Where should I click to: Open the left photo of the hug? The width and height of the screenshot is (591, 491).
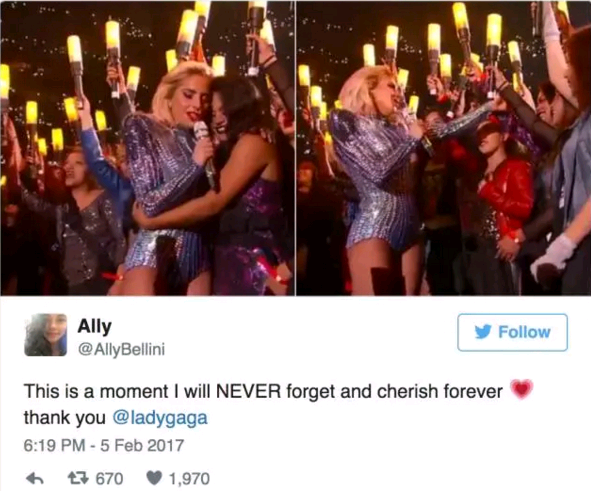click(147, 148)
